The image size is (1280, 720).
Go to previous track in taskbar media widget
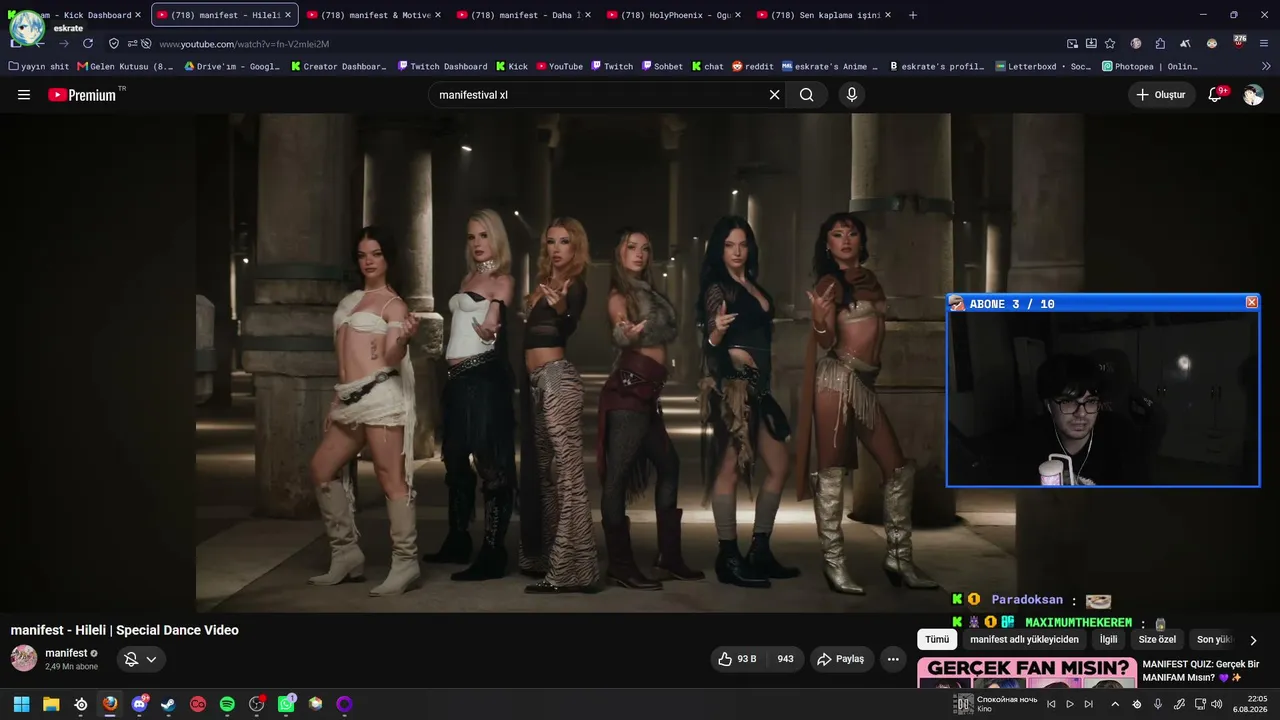click(x=1051, y=704)
